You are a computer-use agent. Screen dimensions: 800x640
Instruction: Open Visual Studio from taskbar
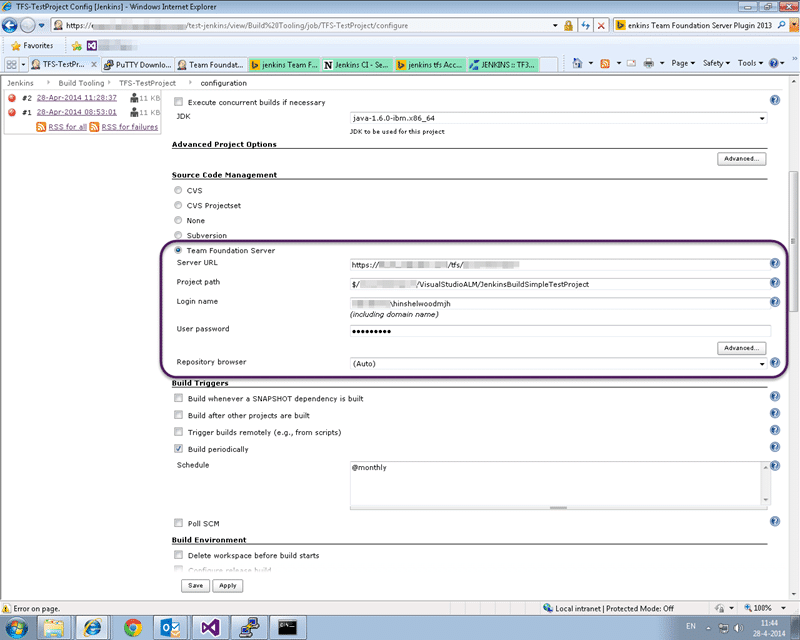(x=210, y=627)
